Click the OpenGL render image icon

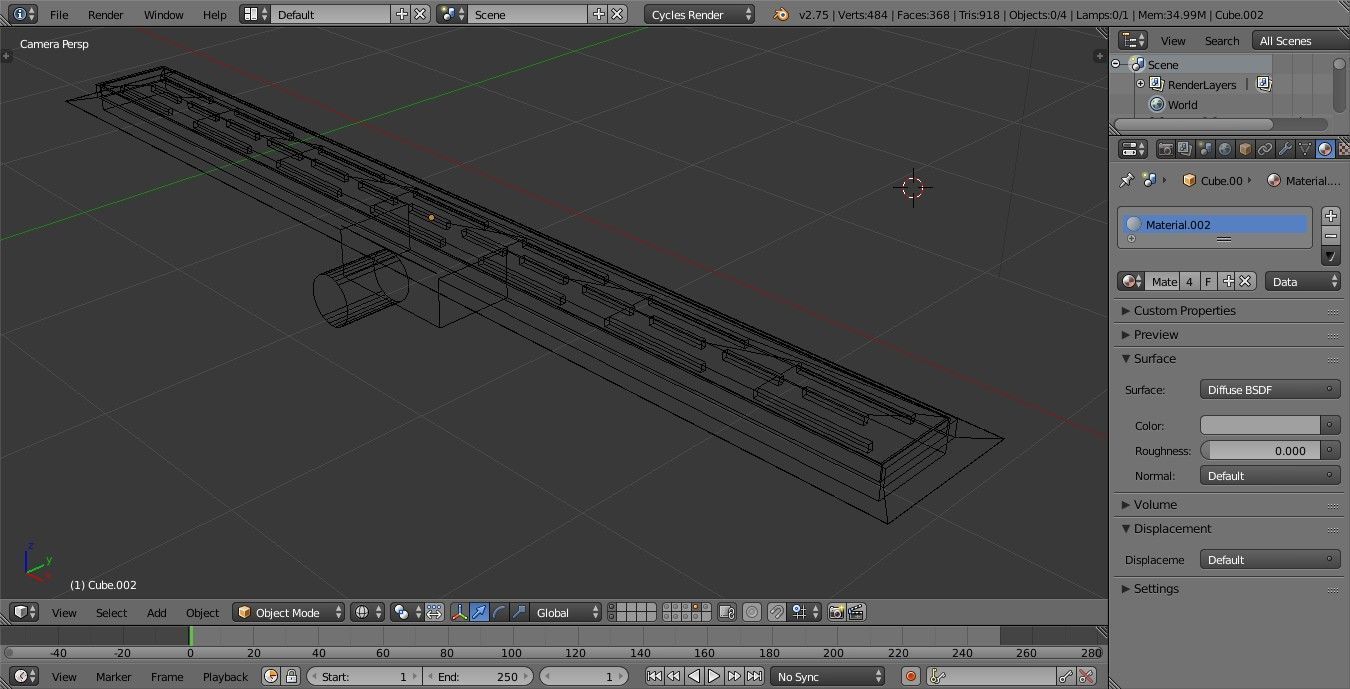(x=836, y=612)
